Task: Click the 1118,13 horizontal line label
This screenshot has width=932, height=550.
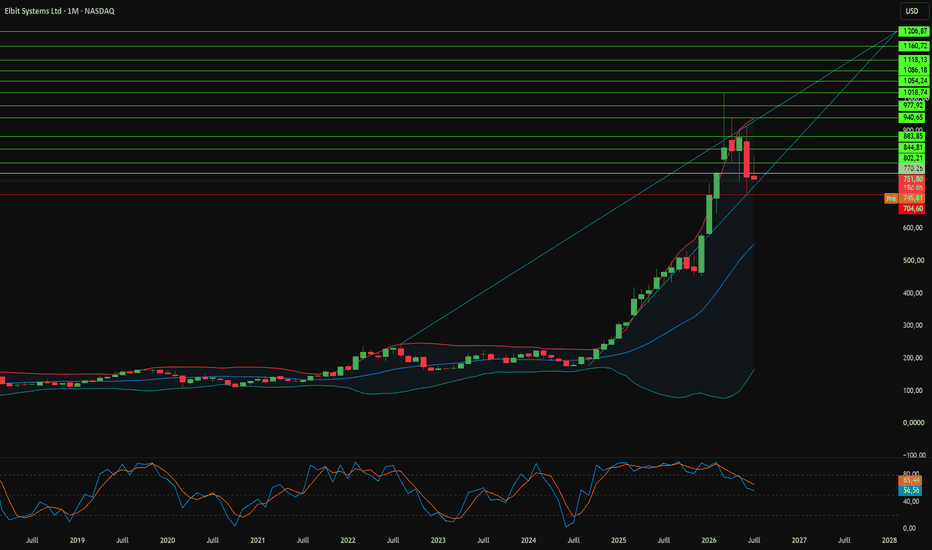Action: pos(913,59)
